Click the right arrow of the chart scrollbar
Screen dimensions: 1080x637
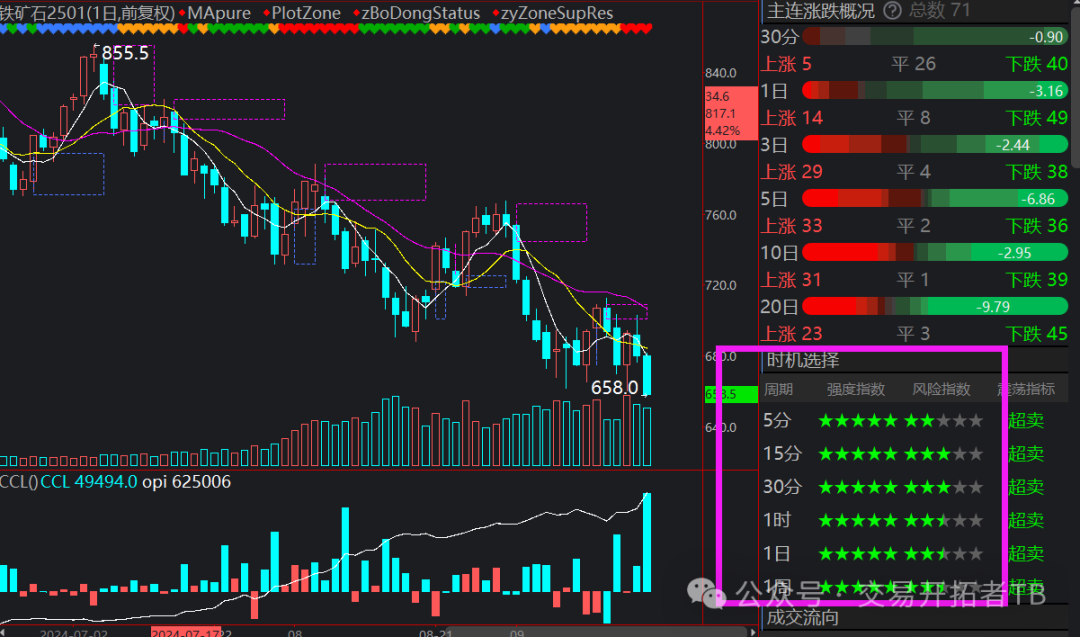[753, 631]
